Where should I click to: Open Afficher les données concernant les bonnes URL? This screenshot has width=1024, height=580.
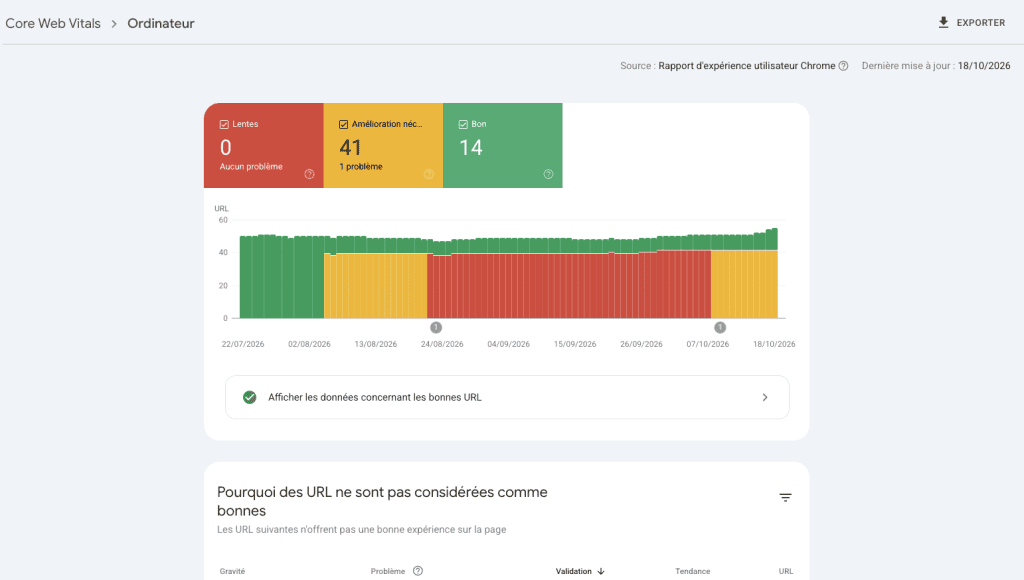click(x=507, y=397)
